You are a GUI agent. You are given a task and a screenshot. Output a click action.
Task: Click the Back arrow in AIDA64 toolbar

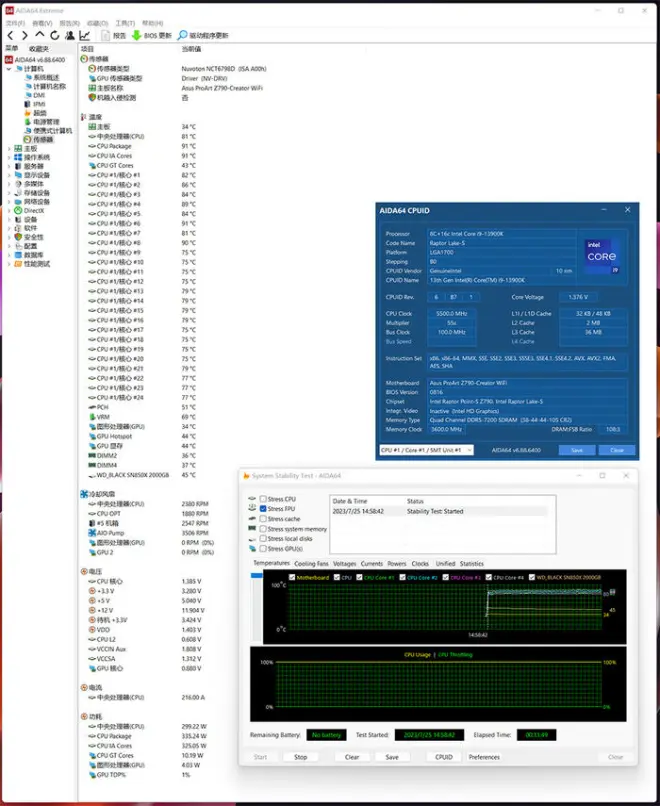pos(11,35)
